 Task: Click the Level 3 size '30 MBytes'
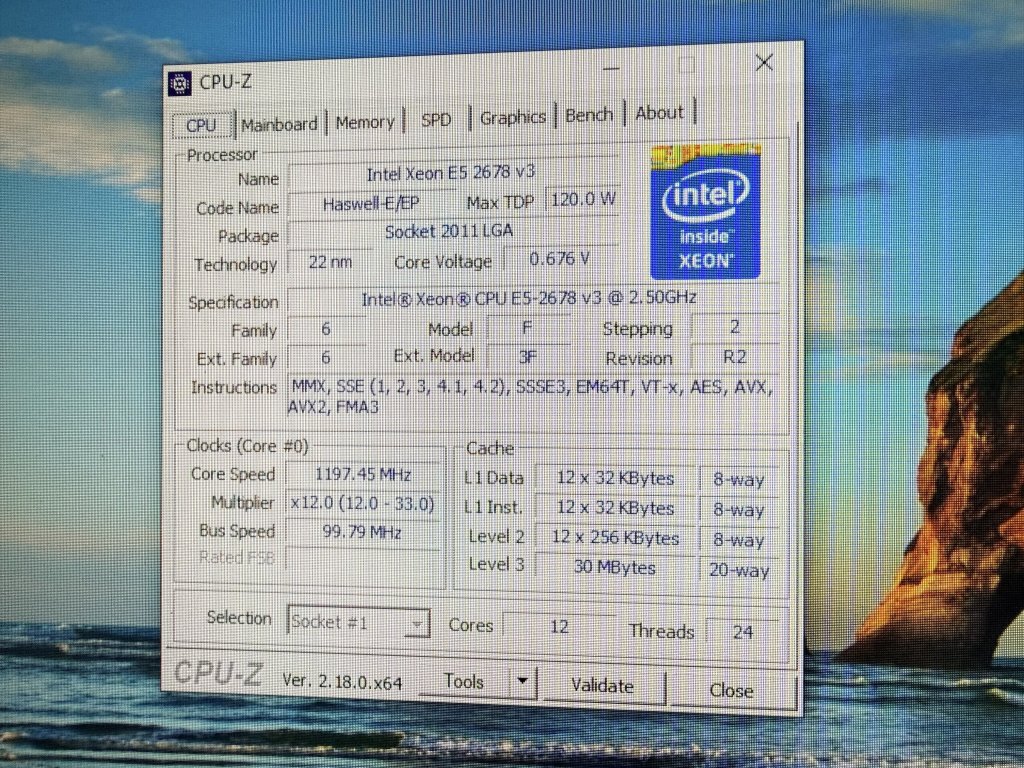click(615, 568)
